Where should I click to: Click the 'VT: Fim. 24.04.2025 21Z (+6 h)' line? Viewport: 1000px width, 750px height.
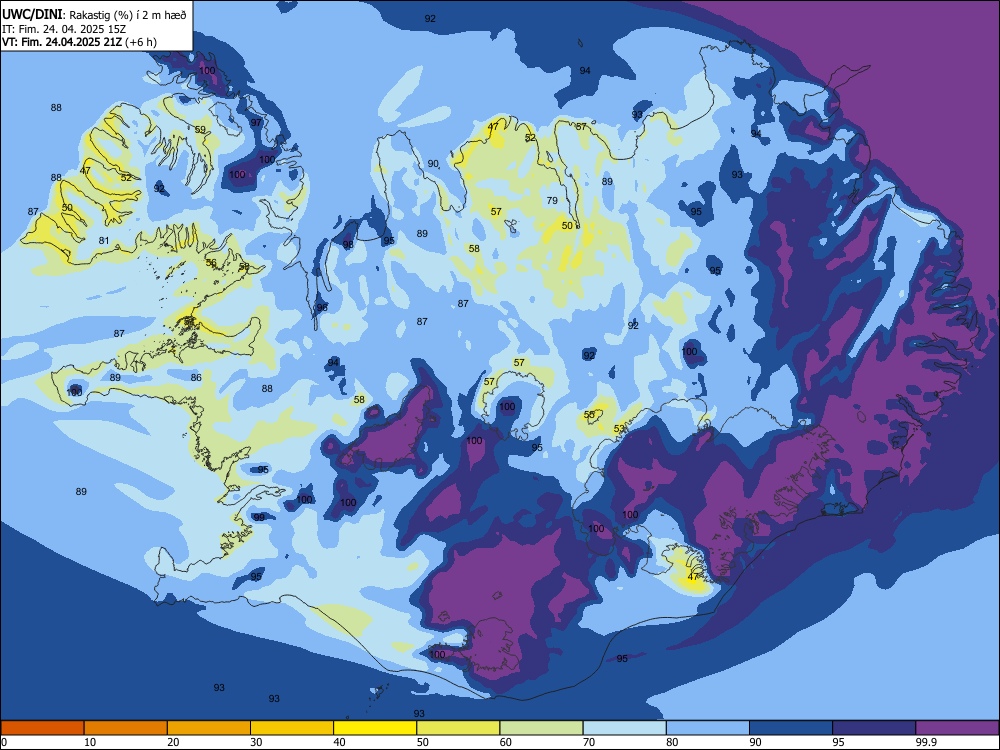tap(79, 42)
